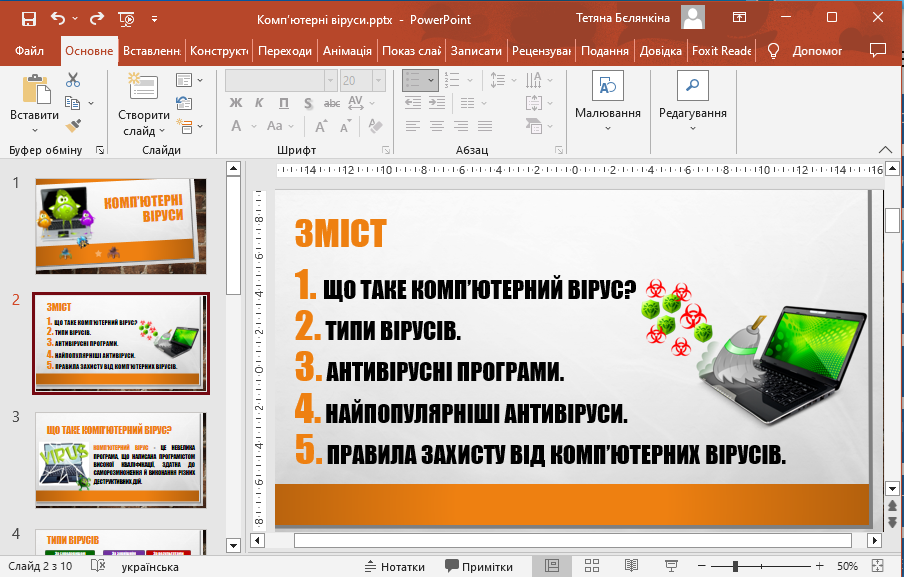Open the Change Case (Aa) dropdown

(280, 126)
